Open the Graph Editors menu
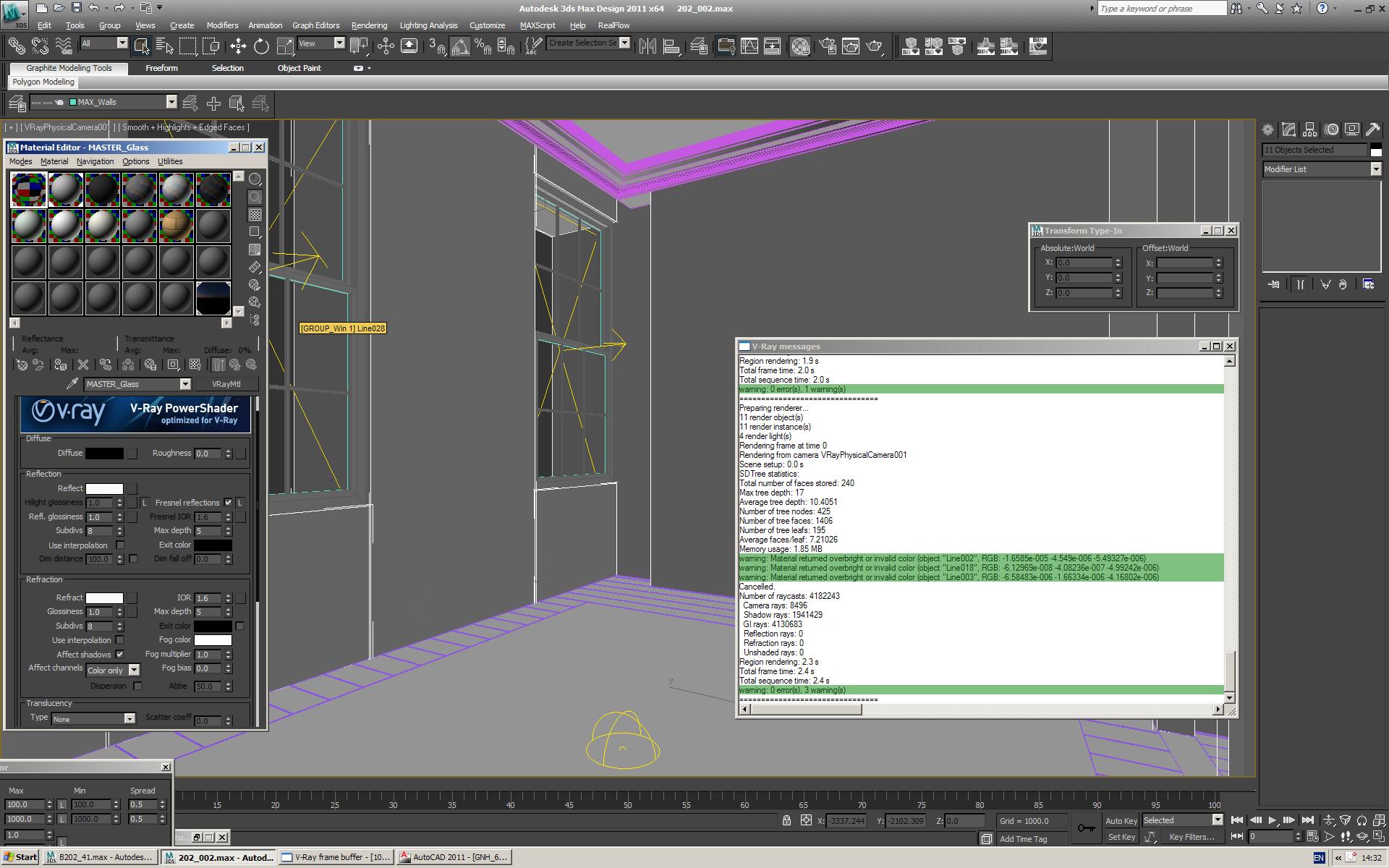The width and height of the screenshot is (1389, 868). pos(315,25)
